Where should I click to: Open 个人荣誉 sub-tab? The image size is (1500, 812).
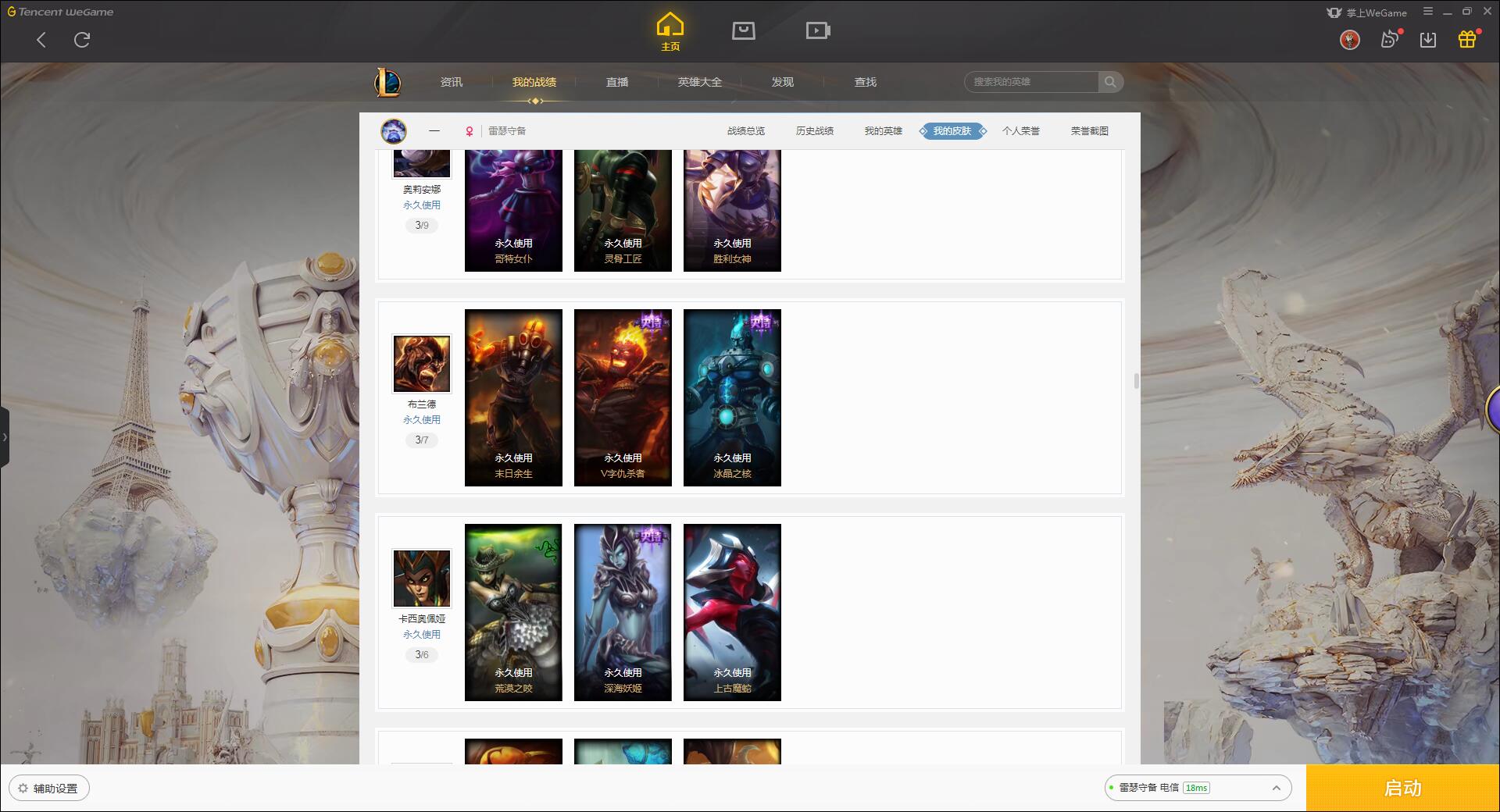click(1021, 131)
